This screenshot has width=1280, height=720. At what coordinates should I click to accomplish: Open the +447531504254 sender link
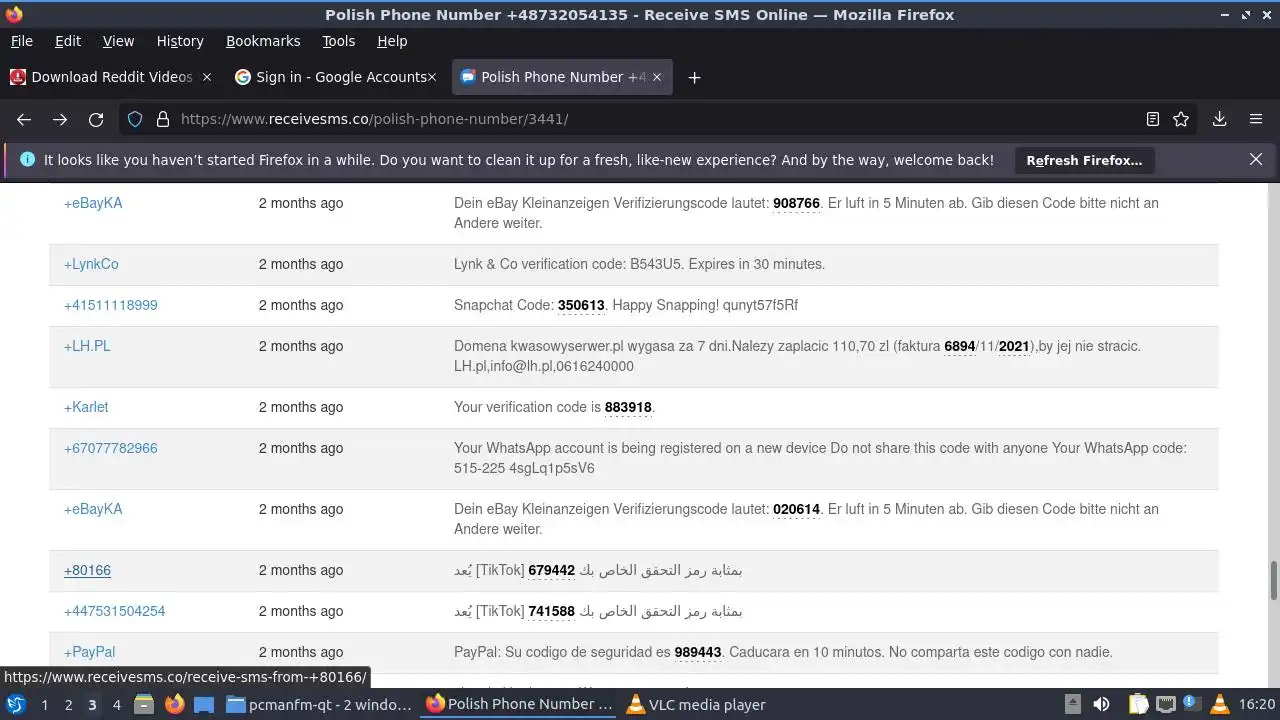(114, 611)
